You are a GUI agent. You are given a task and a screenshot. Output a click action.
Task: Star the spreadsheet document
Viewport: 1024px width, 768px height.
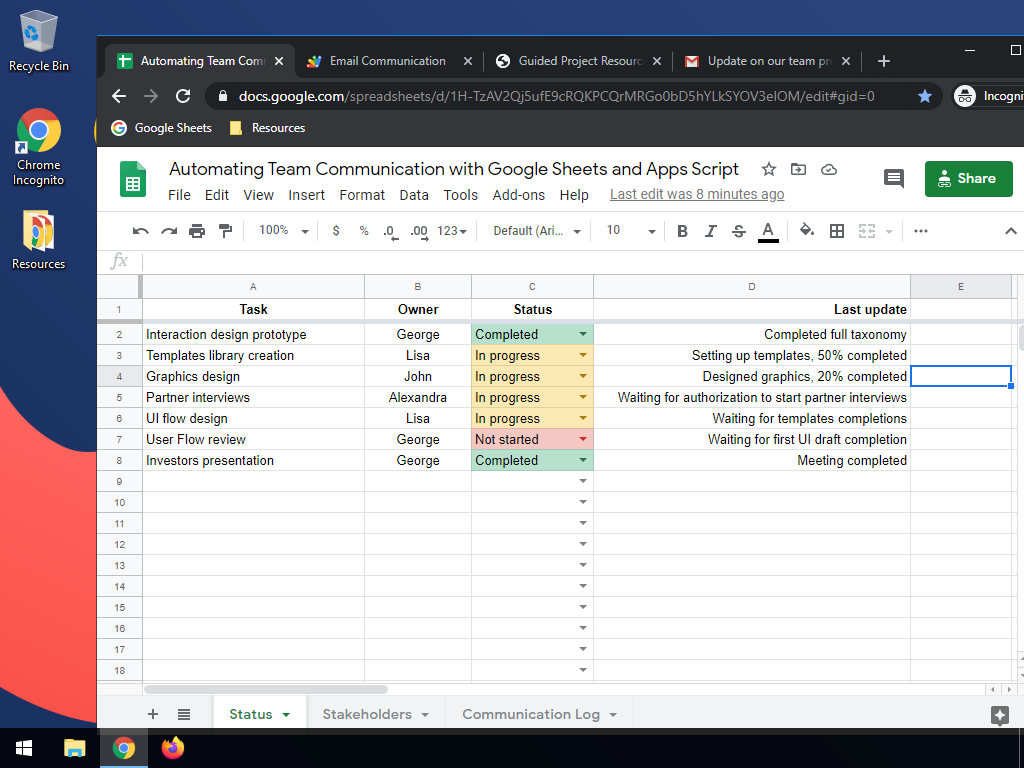tap(768, 169)
